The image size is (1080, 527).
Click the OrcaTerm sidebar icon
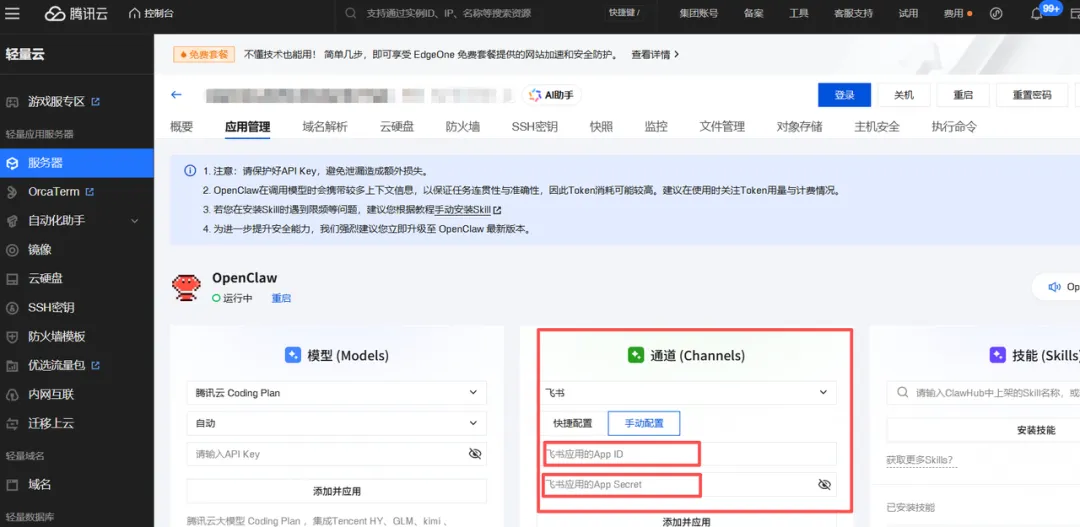click(12, 192)
